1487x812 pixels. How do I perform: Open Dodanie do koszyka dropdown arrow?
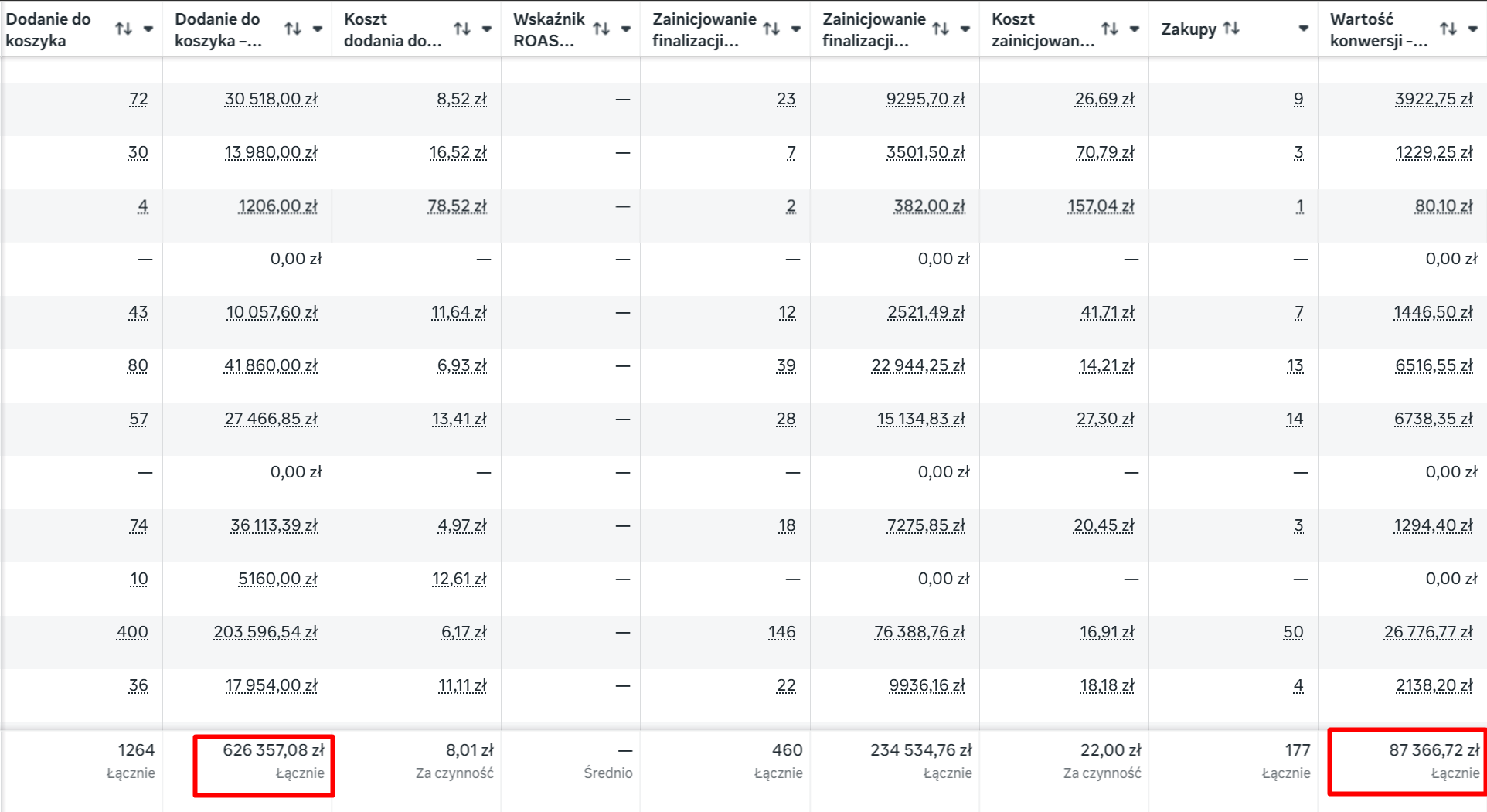148,29
